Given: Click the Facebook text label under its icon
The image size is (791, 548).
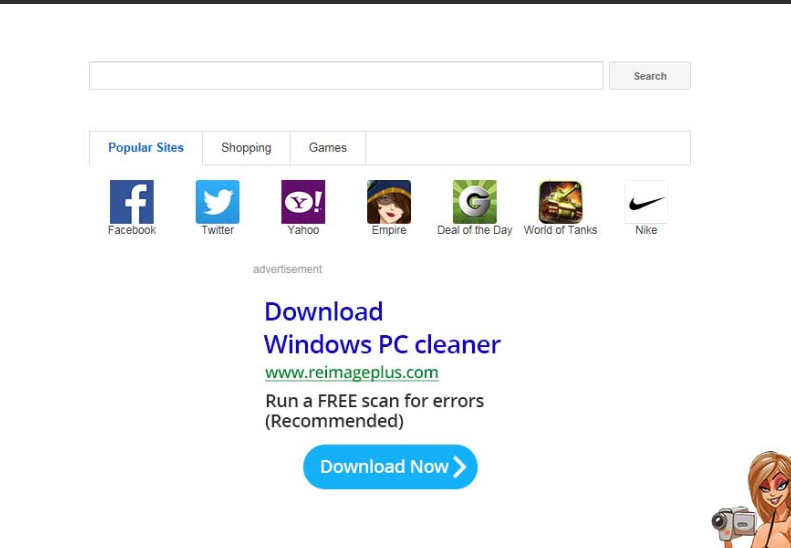Looking at the screenshot, I should pos(131,231).
